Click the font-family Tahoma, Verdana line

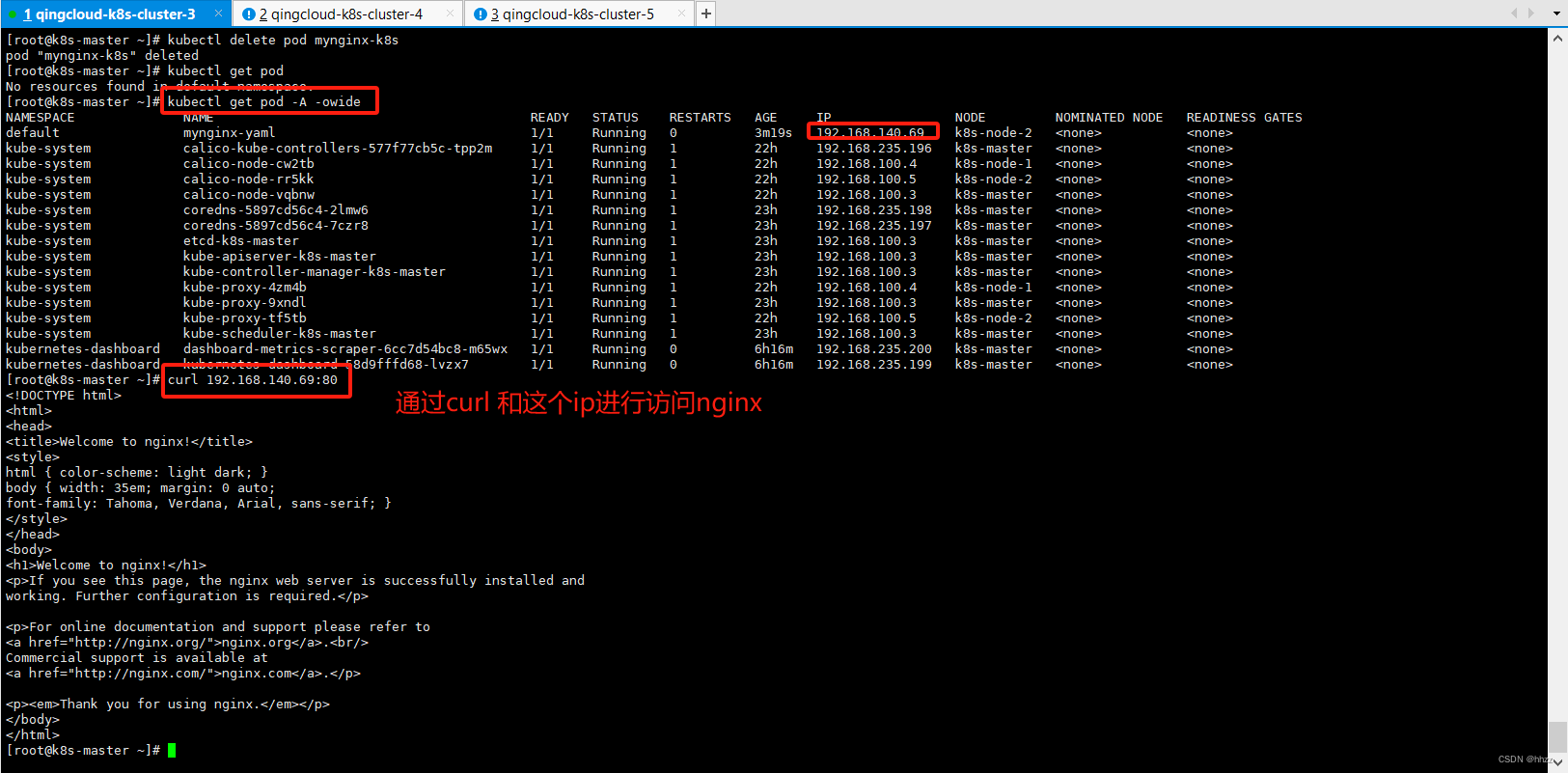pyautogui.click(x=198, y=504)
